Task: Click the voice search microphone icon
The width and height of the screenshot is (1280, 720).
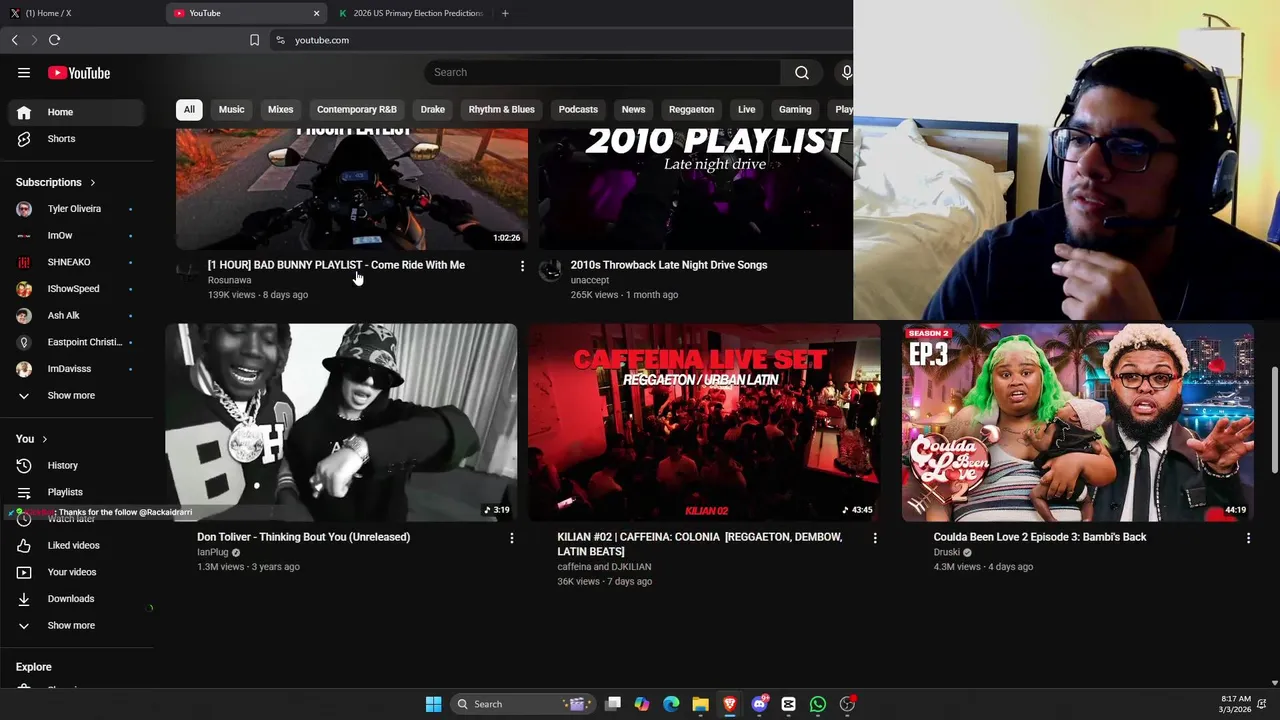Action: 846,72
